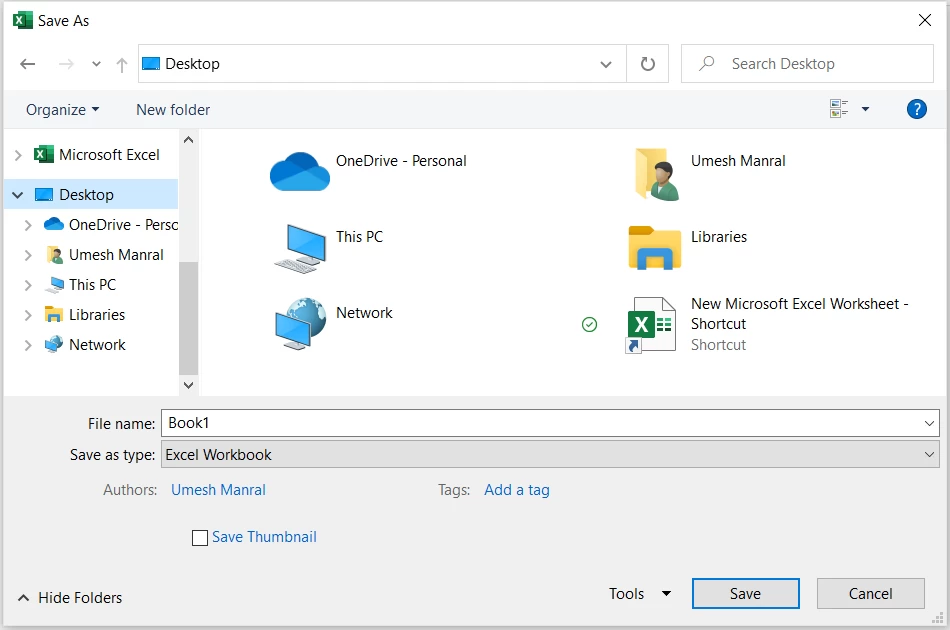The image size is (950, 630).
Task: Select the This PC computer icon
Action: pos(300,248)
